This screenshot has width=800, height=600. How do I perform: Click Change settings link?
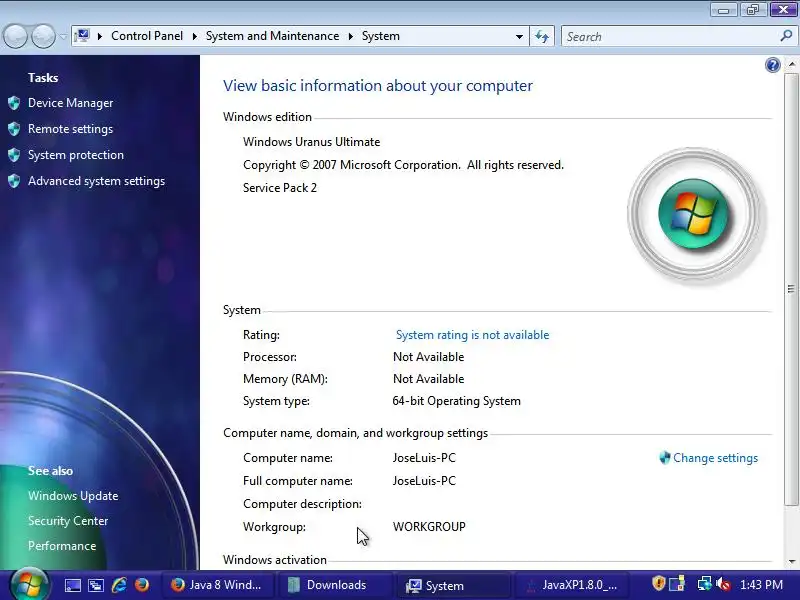click(x=715, y=458)
